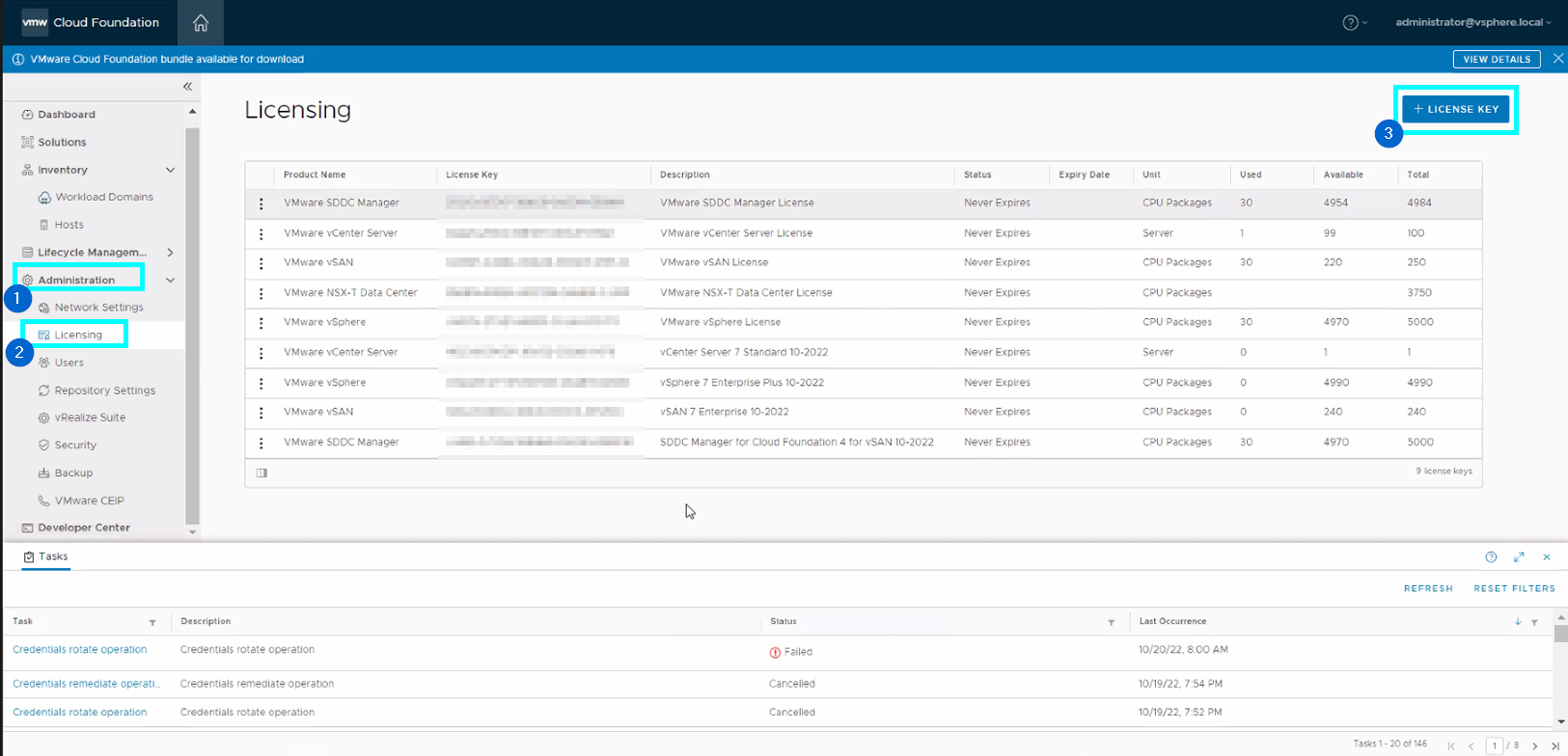Open the help question mark menu
Image resolution: width=1568 pixels, height=756 pixels.
[x=1355, y=22]
